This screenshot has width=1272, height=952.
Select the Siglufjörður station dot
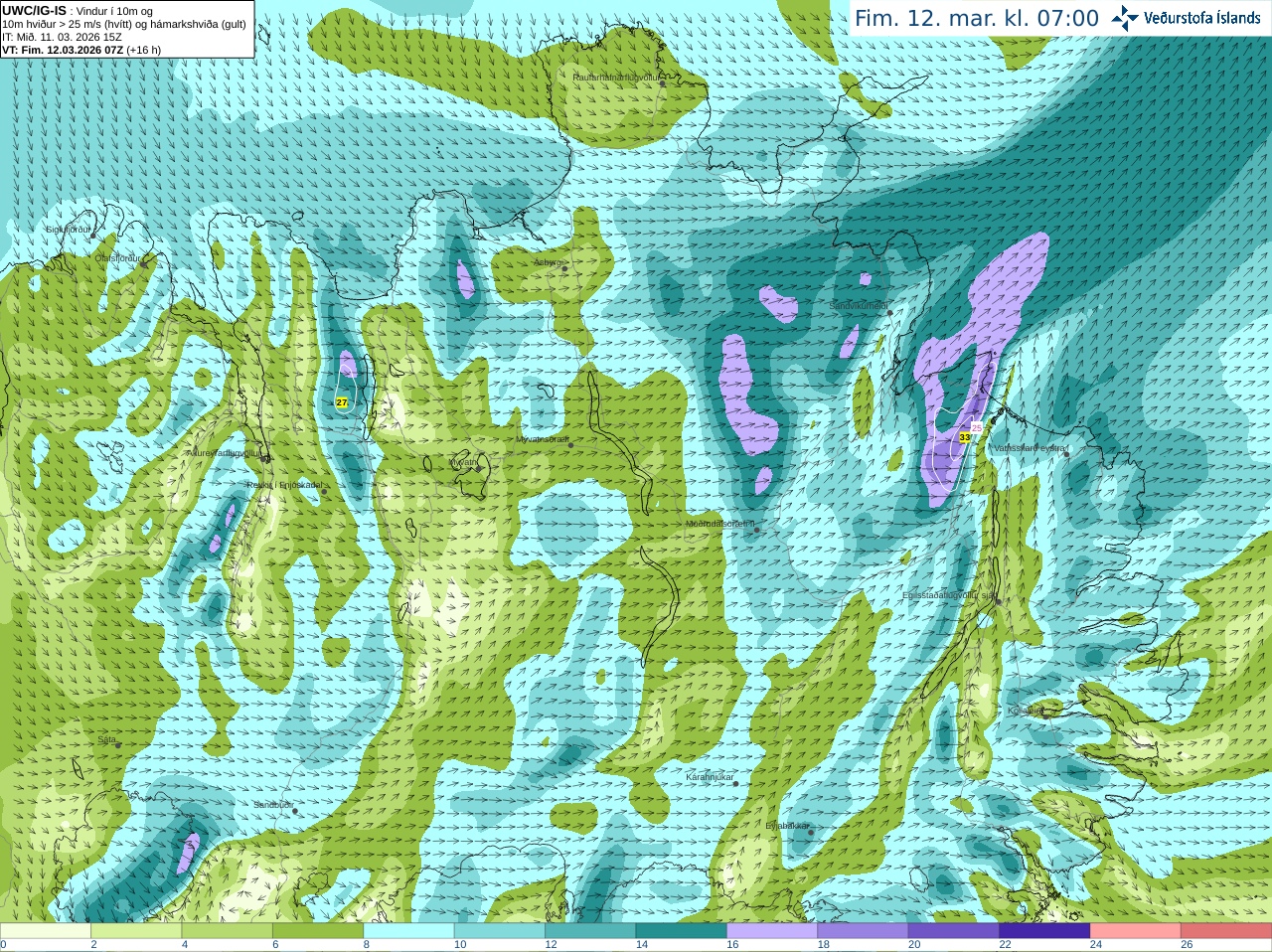94,236
